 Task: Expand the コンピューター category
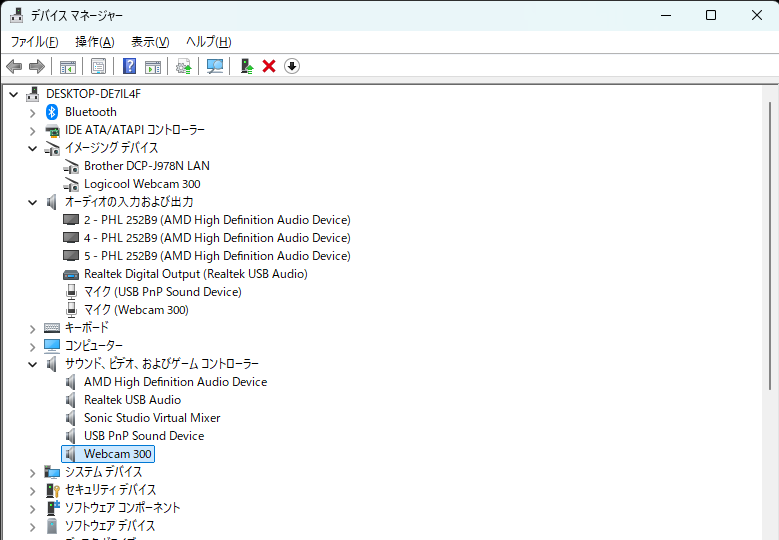(33, 347)
